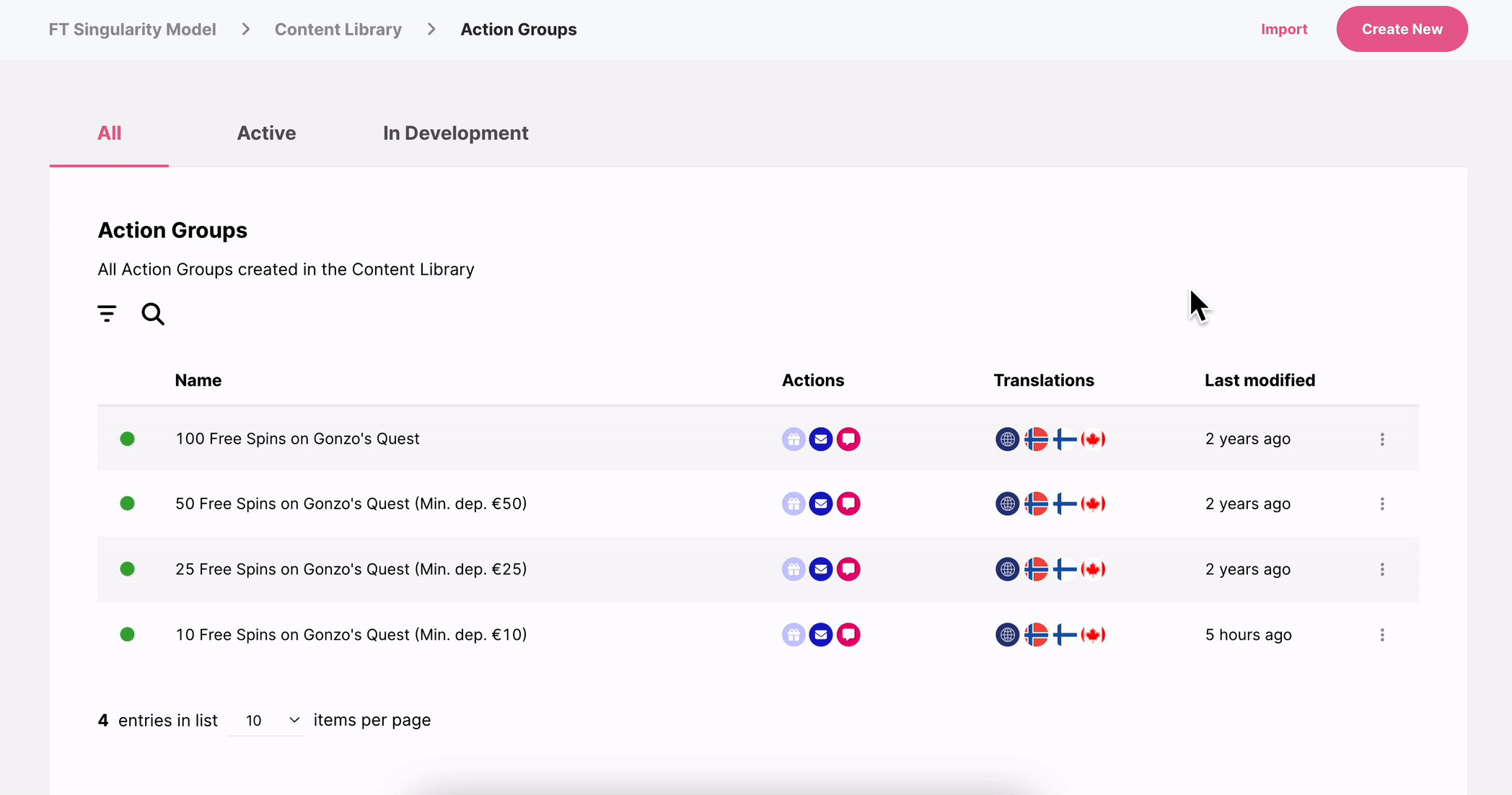Click Canada flag on 50 Free Spins row
Screen dimensions: 1512x795
pos(1094,504)
